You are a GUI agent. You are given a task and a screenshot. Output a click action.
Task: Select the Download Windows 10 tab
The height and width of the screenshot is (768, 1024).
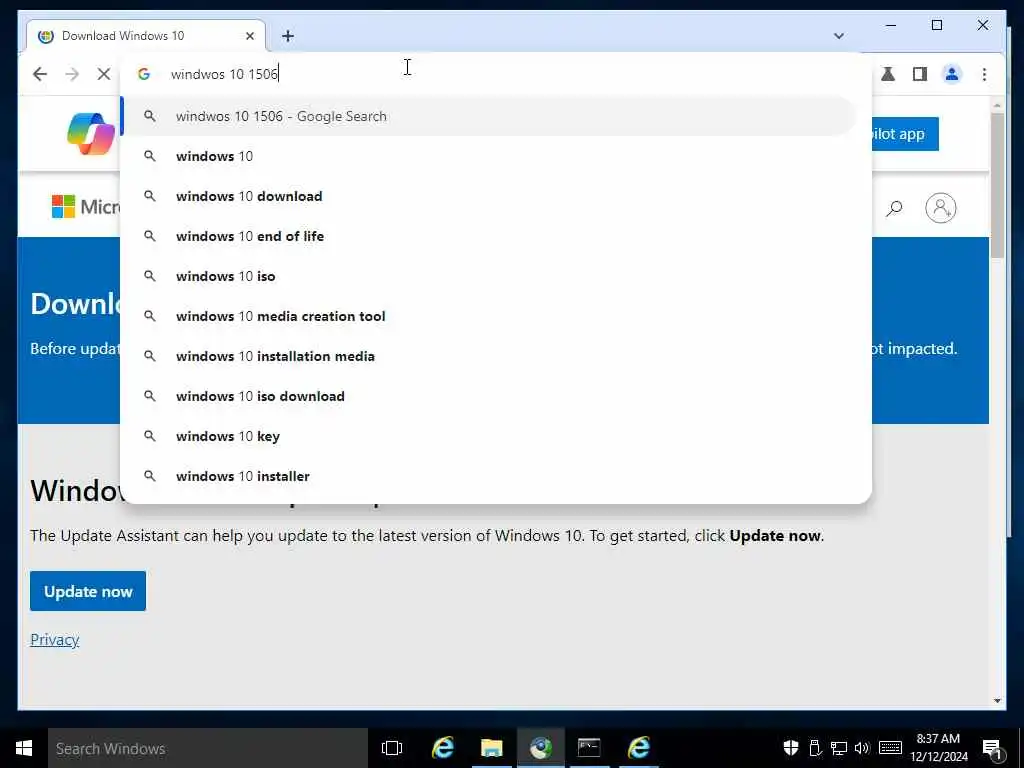coord(146,35)
